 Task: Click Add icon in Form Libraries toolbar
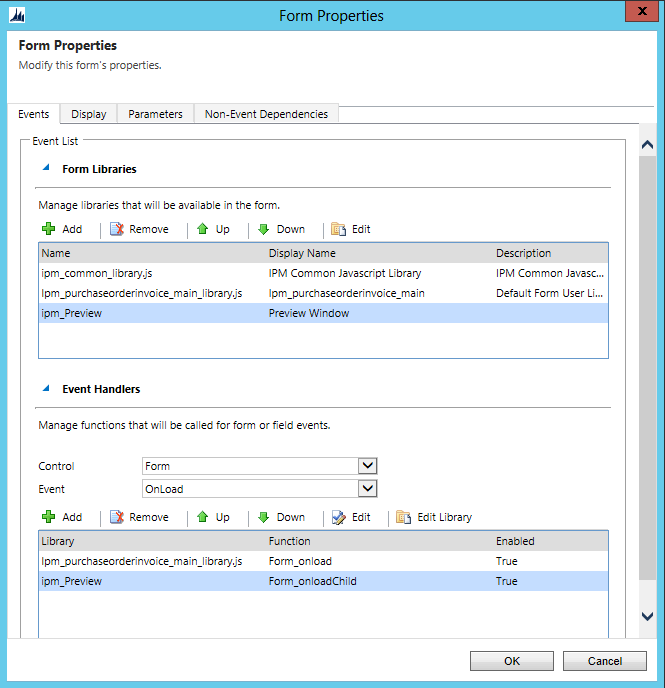48,229
